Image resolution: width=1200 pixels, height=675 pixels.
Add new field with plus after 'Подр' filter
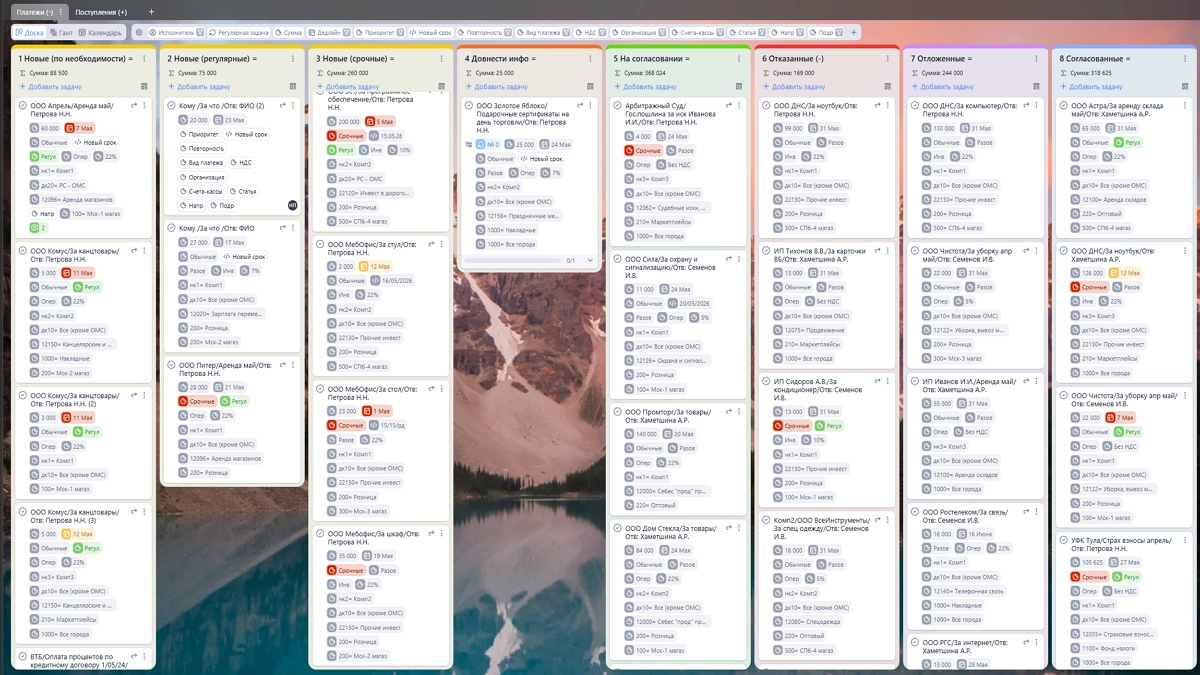(853, 32)
